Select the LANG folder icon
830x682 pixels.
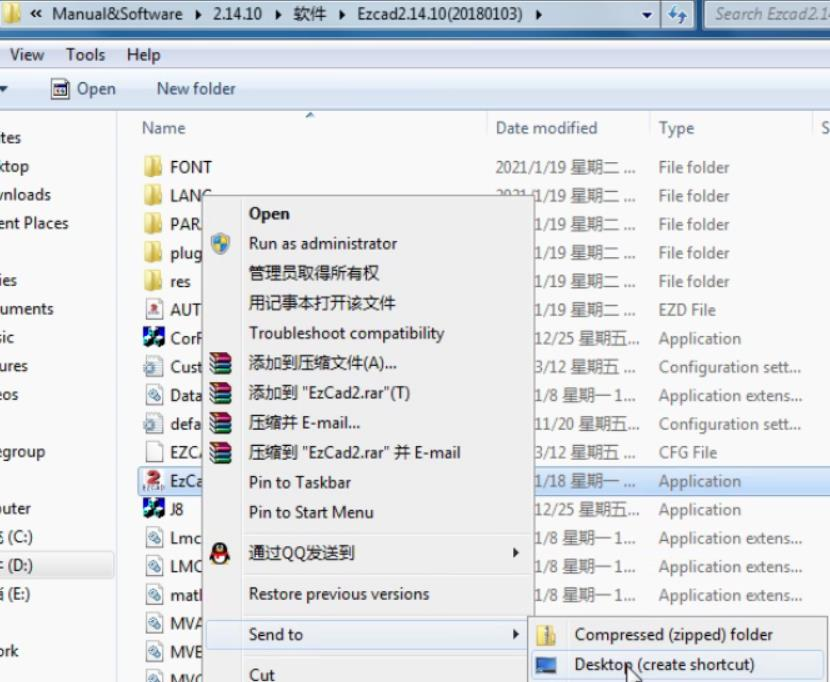153,195
